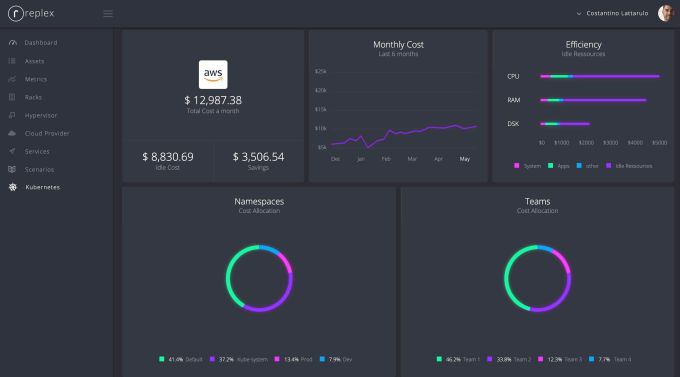Click the CPU efficiency bar
The height and width of the screenshot is (377, 680).
point(600,76)
